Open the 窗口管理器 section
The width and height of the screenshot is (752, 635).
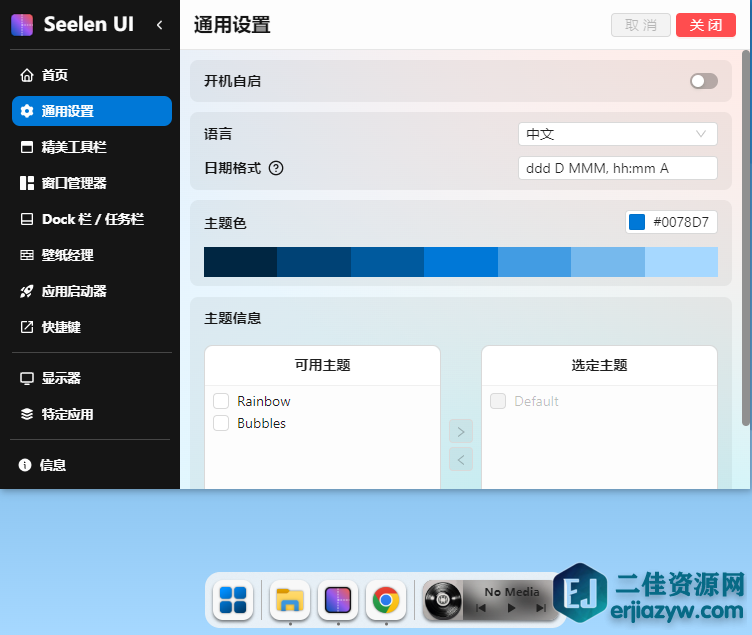click(x=92, y=183)
